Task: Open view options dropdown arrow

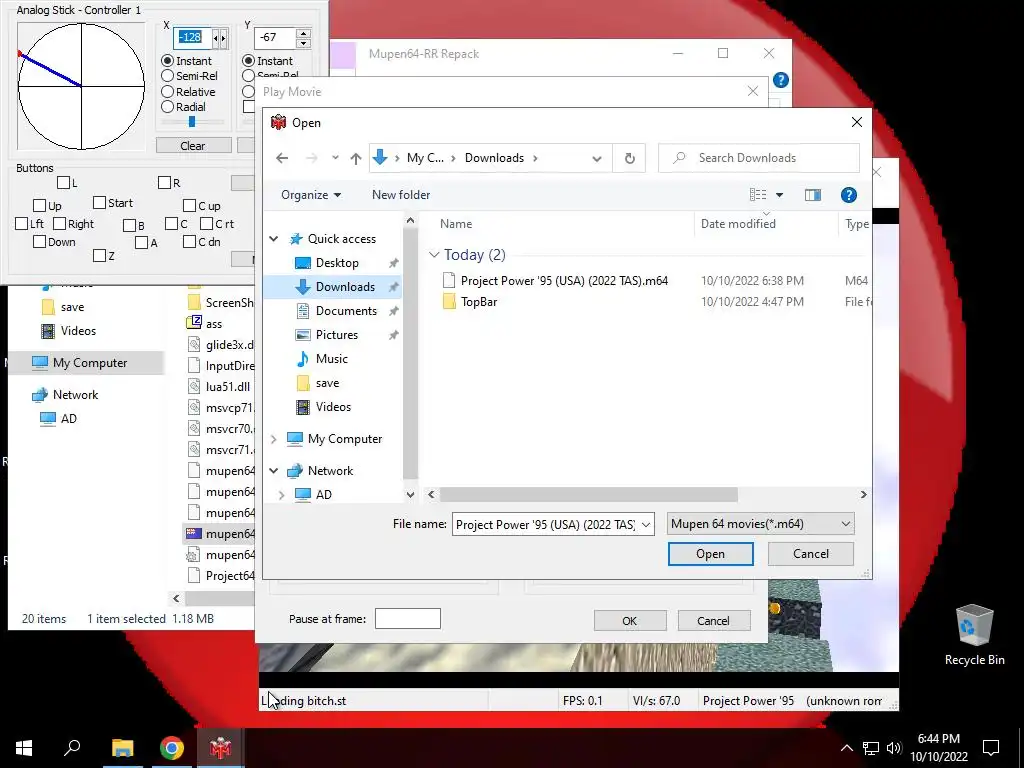Action: point(779,195)
